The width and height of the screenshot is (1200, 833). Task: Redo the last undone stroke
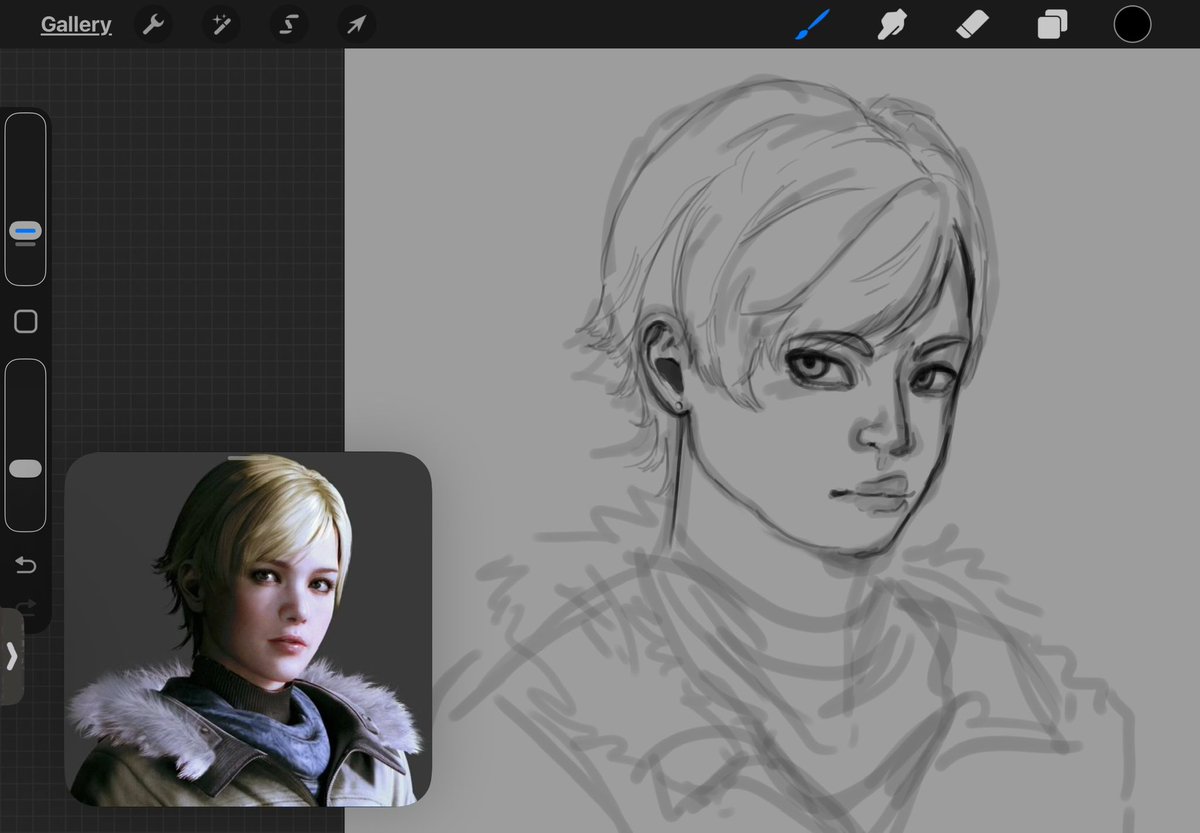coord(25,605)
